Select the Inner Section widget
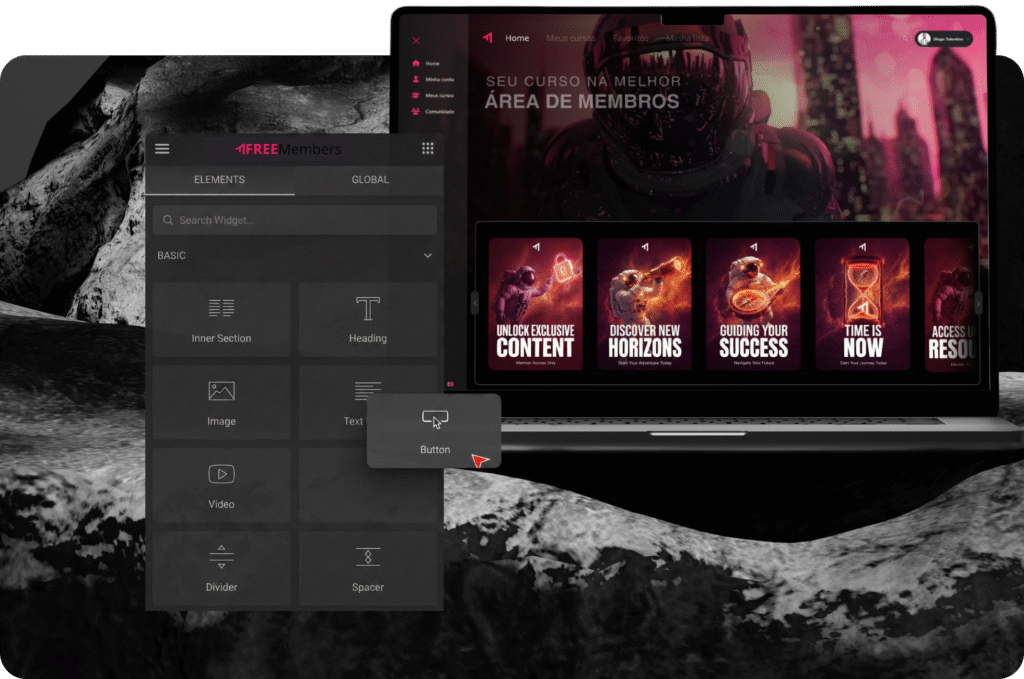 (x=221, y=319)
